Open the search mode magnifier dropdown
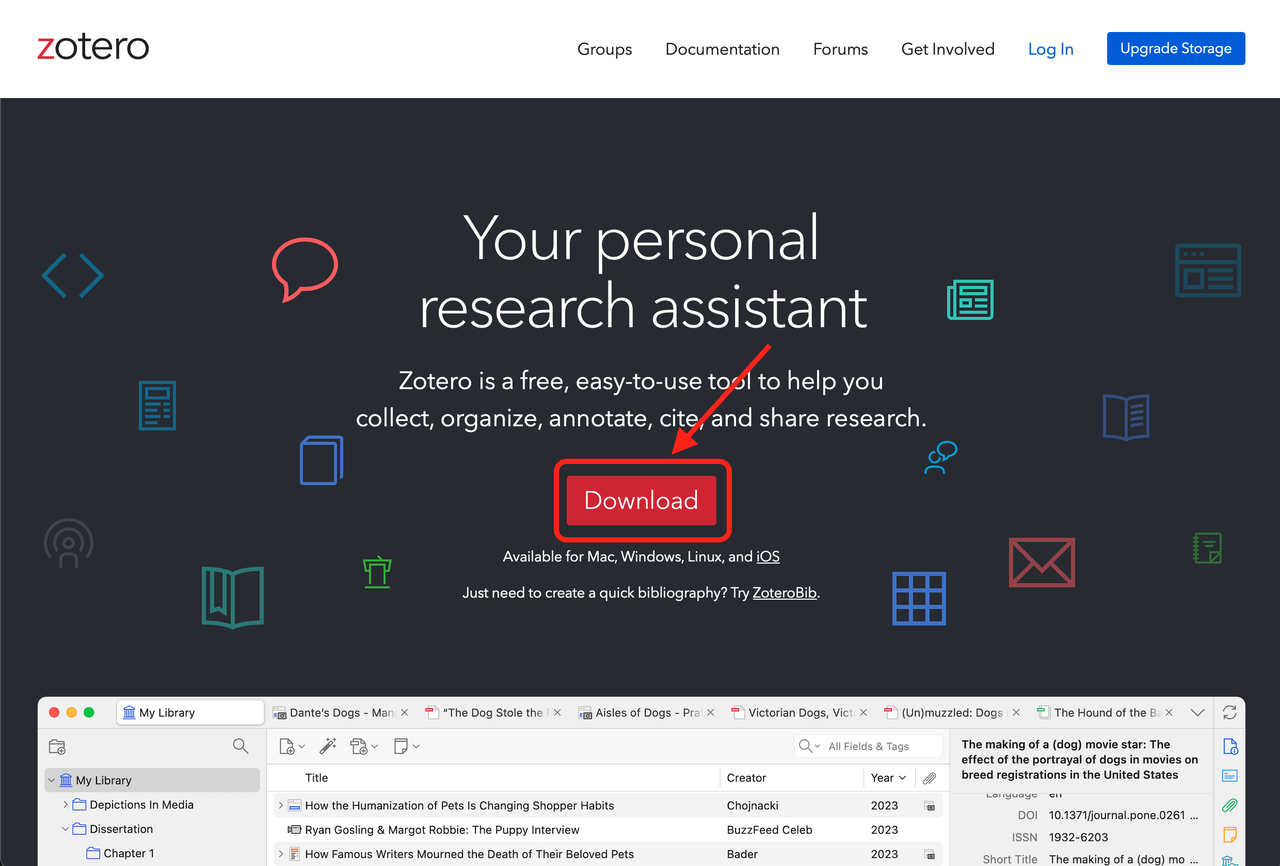The width and height of the screenshot is (1280, 866). coord(809,746)
